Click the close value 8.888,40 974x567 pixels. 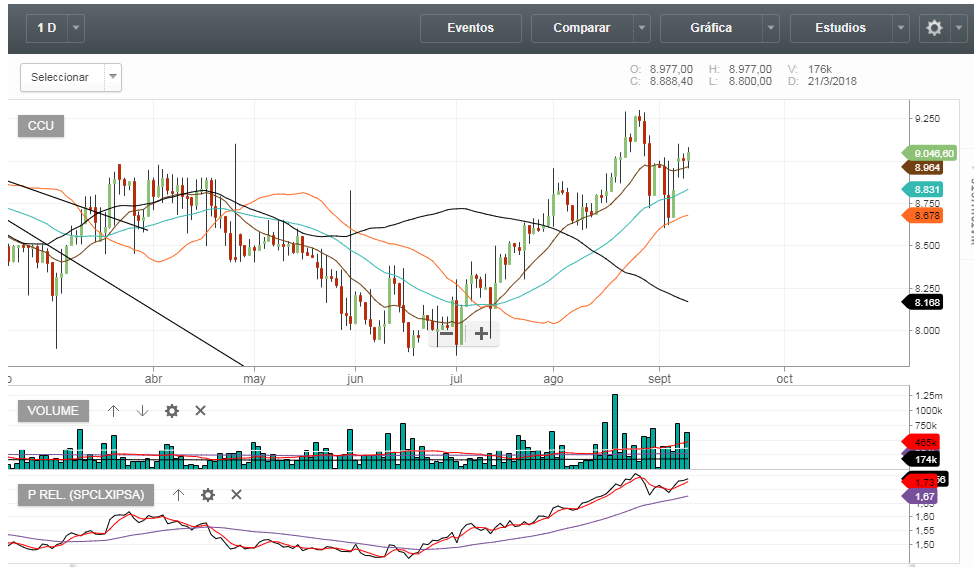(671, 81)
